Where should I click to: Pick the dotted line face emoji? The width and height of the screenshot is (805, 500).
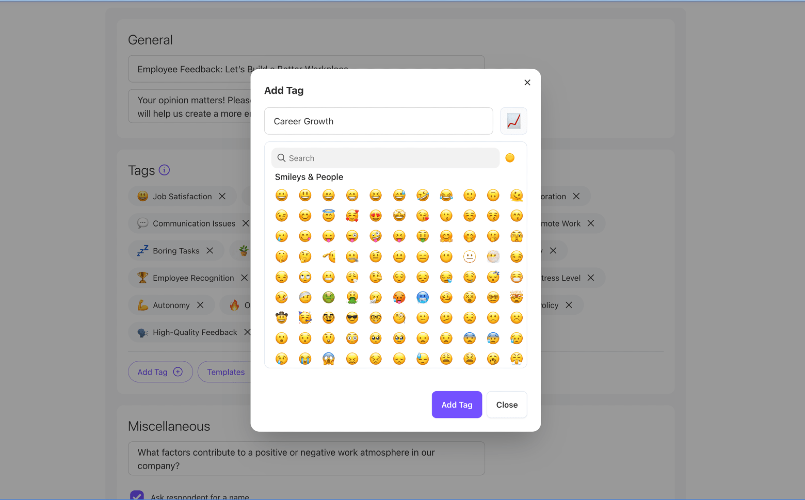click(470, 256)
